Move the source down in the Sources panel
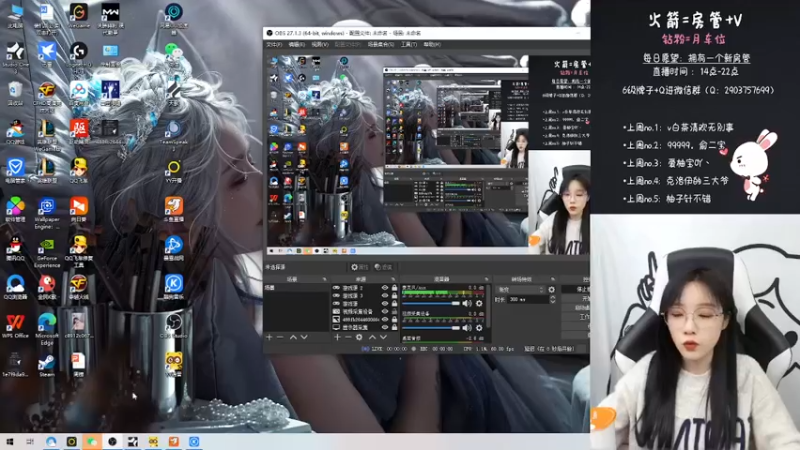Image resolution: width=800 pixels, height=450 pixels. tap(383, 337)
